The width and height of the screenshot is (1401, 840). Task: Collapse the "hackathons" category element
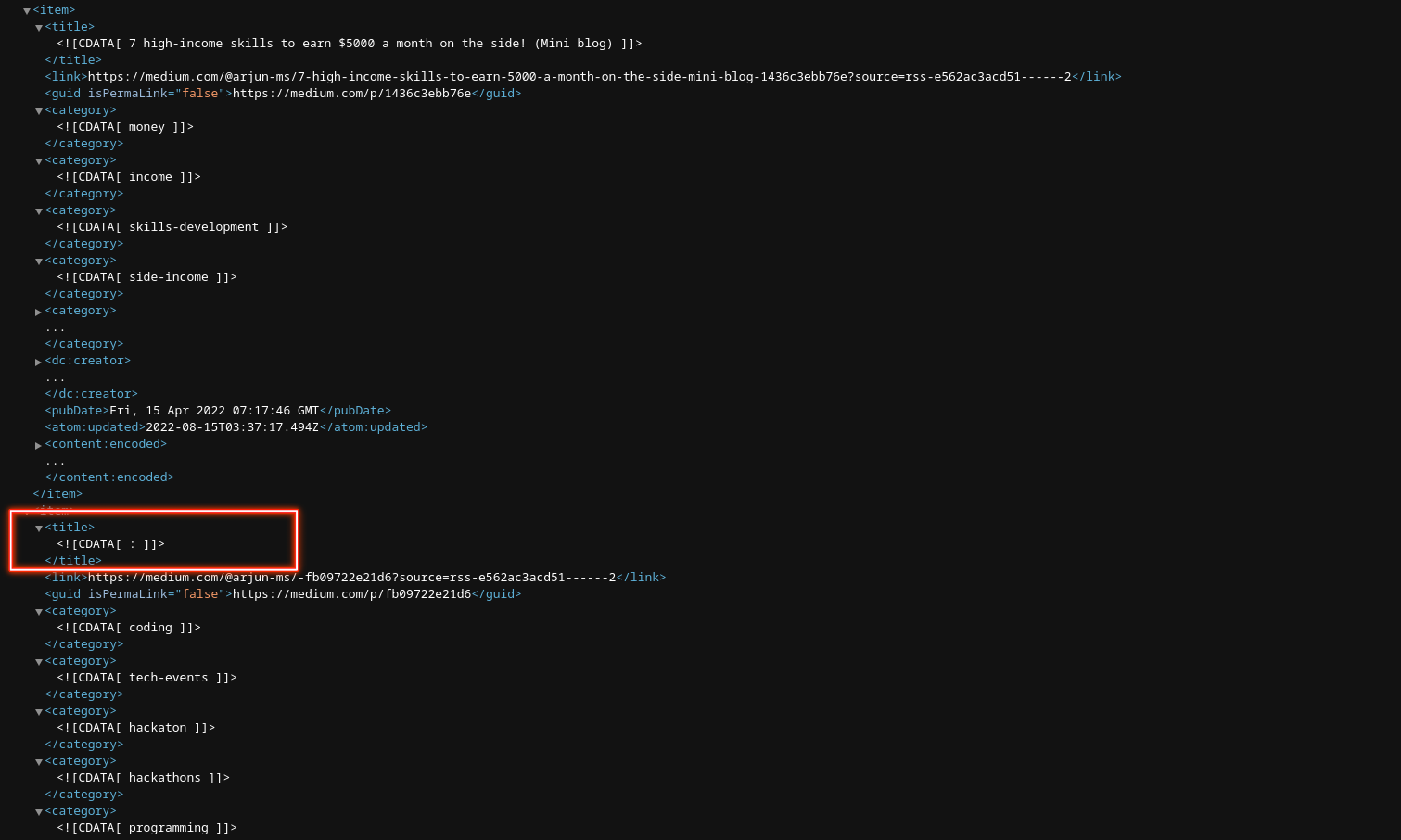coord(38,761)
